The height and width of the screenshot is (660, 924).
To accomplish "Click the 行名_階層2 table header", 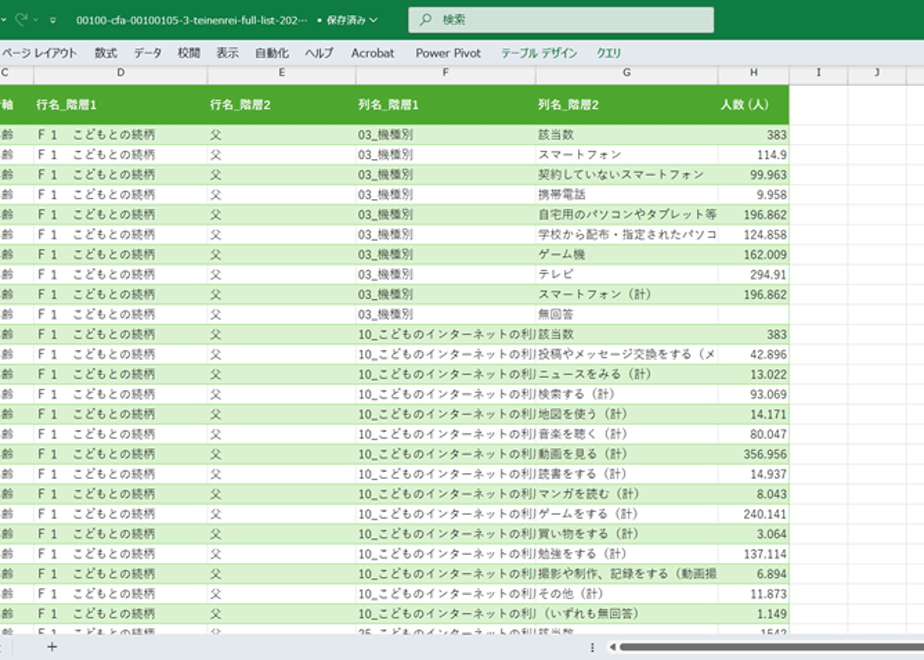I will point(282,105).
